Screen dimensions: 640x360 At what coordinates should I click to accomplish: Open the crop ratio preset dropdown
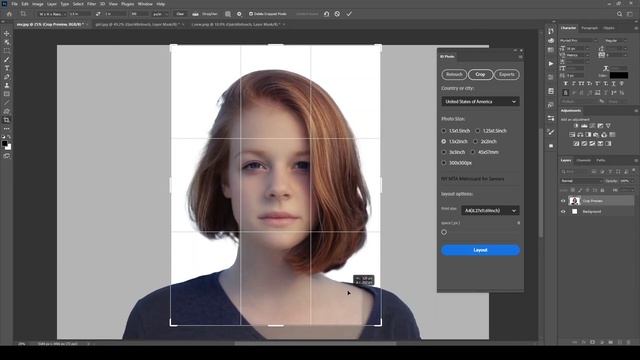pyautogui.click(x=51, y=14)
